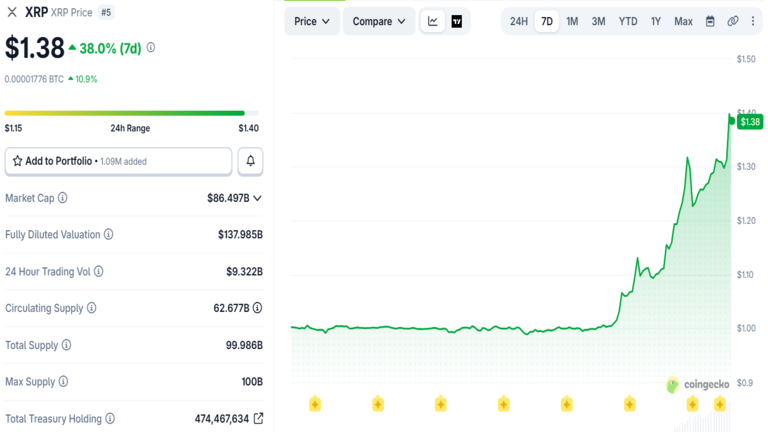This screenshot has width=768, height=432.
Task: Switch to the line chart view icon
Action: click(432, 21)
